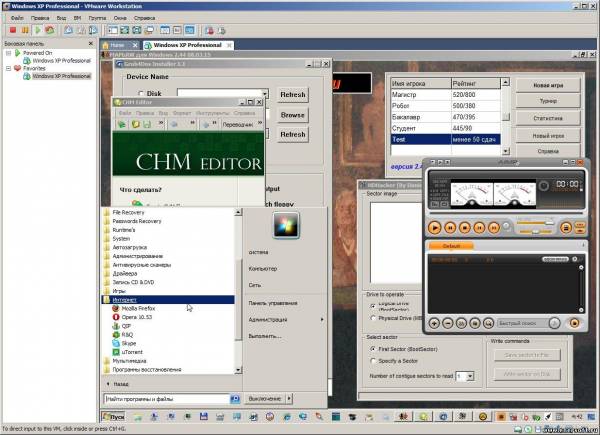Add files with AIMP playlist plus button
600x435 pixels.
[434, 323]
